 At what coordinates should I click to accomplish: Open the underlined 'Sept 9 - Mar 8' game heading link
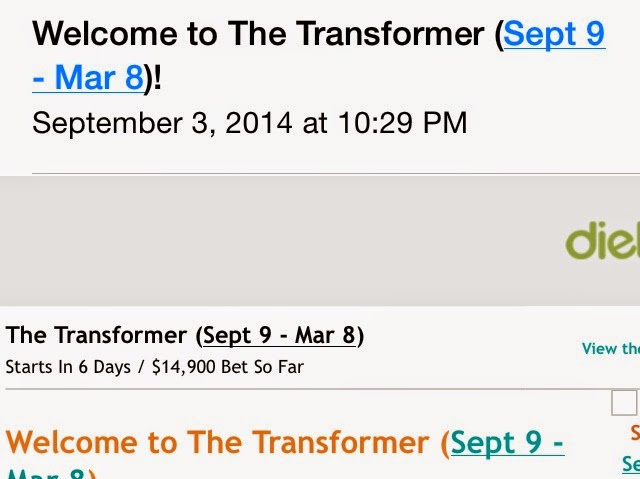tap(279, 335)
